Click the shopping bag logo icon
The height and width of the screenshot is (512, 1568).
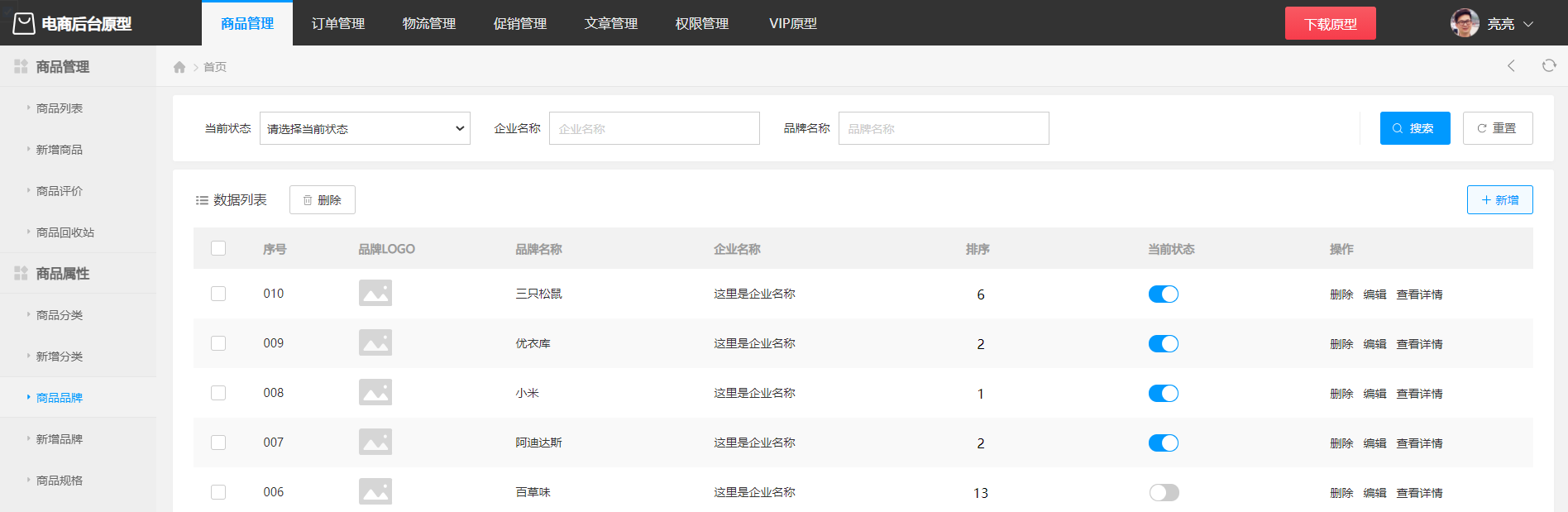click(24, 23)
